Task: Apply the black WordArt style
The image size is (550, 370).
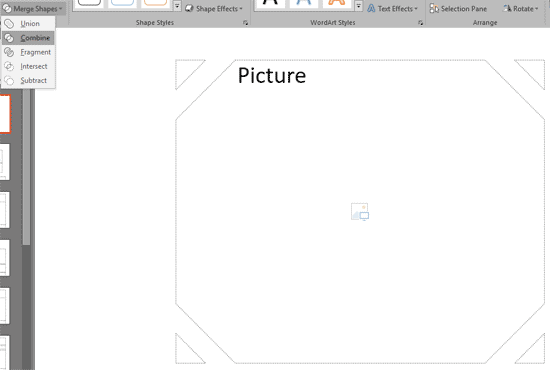Action: point(270,4)
